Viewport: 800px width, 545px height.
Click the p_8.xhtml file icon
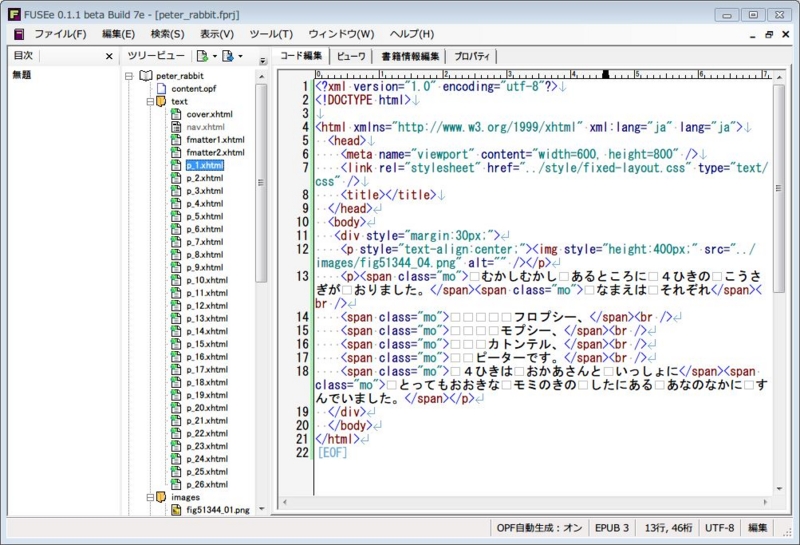coord(176,255)
